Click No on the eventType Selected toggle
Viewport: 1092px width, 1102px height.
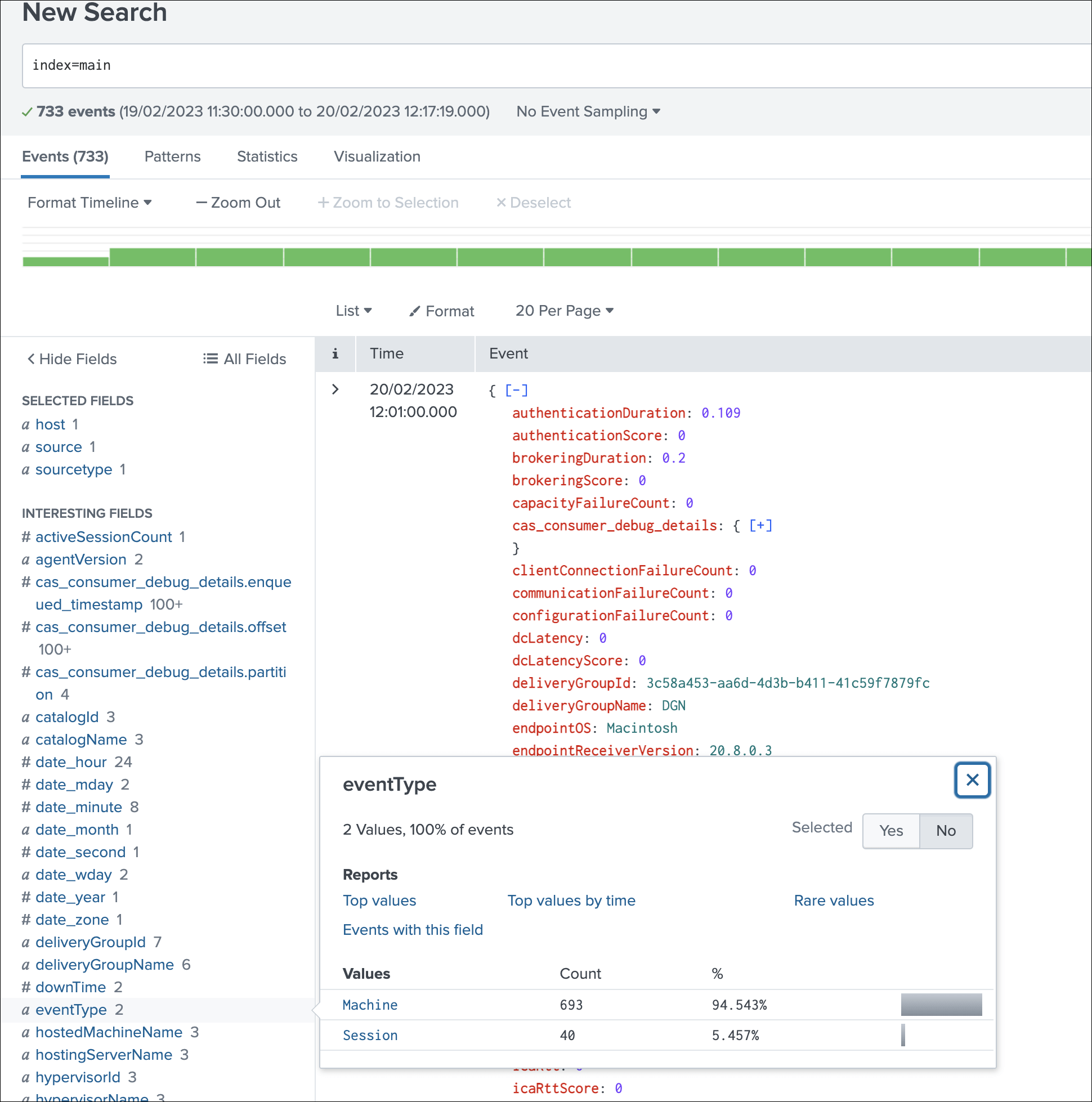pyautogui.click(x=946, y=831)
